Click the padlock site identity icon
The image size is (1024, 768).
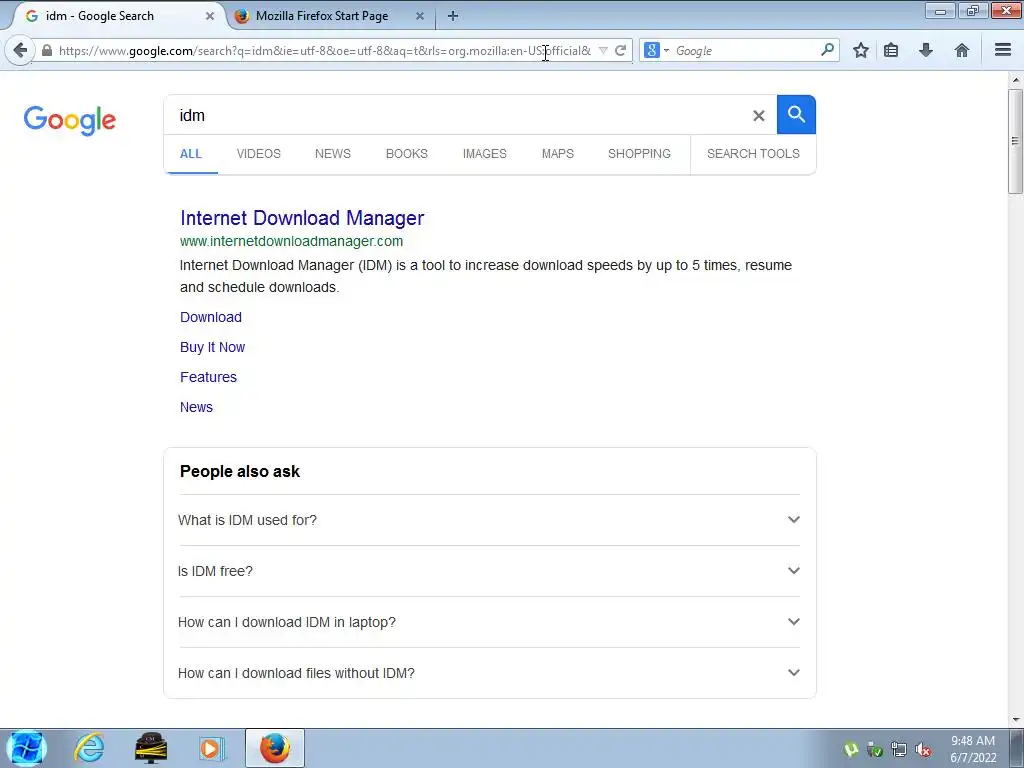pos(47,50)
